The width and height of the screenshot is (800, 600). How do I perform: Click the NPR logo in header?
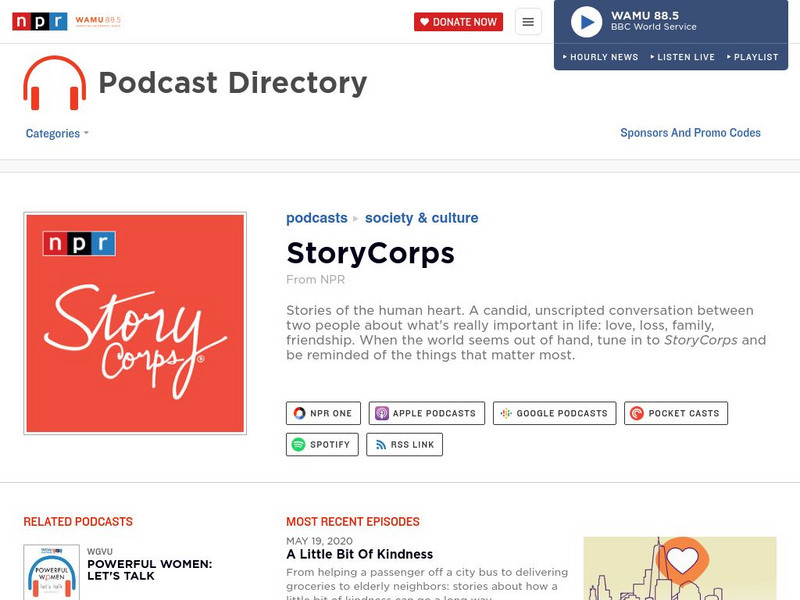pos(40,21)
